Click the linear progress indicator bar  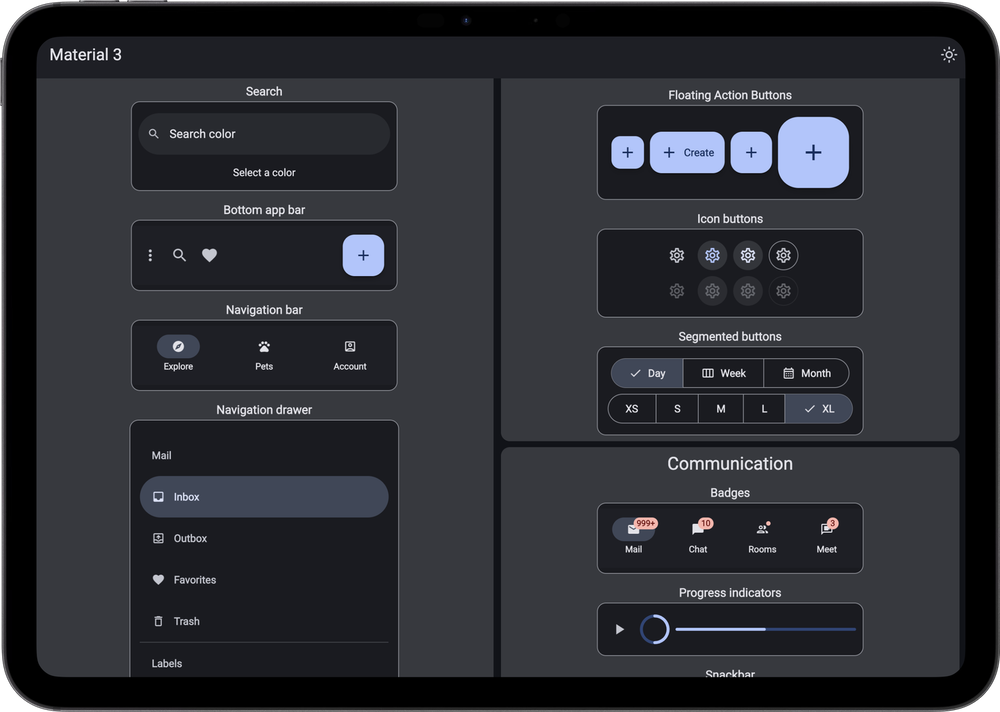point(765,629)
